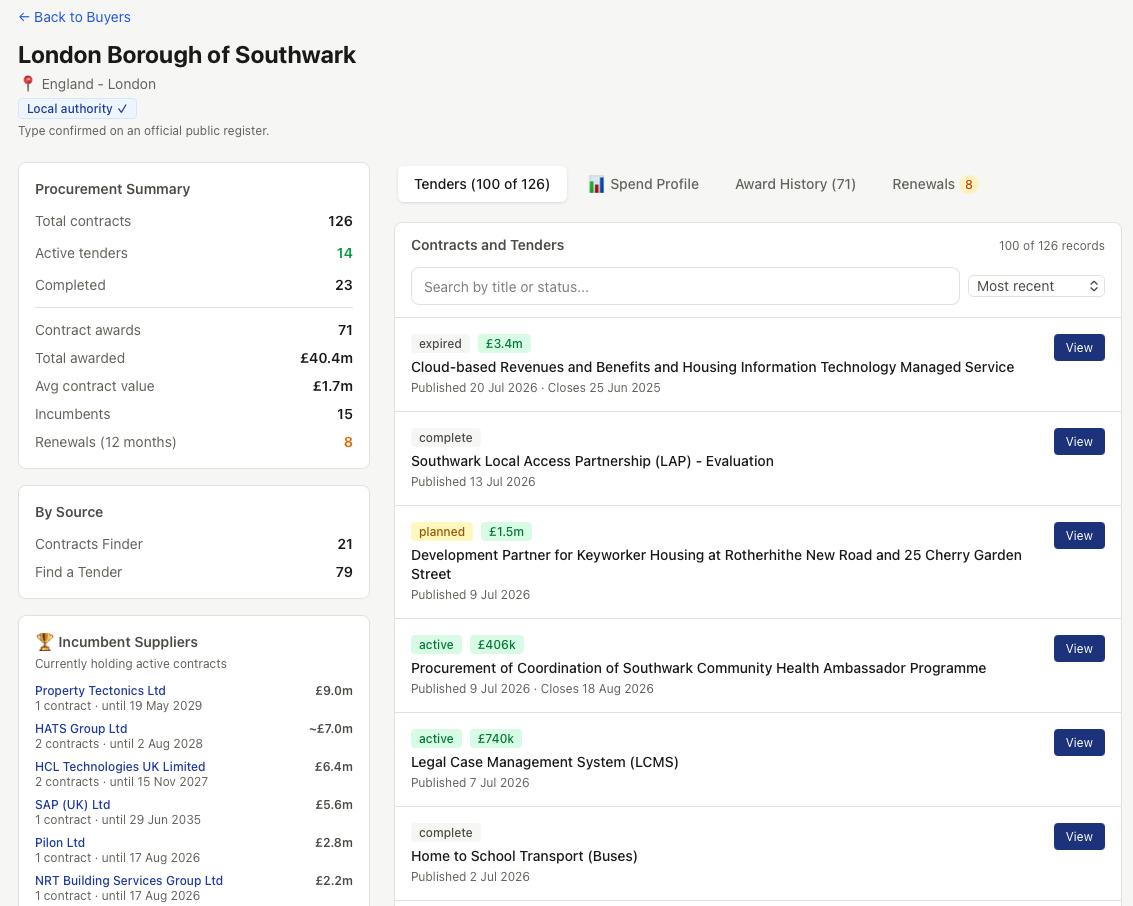View the Southwark Local Access Partnership tender

tap(1079, 441)
